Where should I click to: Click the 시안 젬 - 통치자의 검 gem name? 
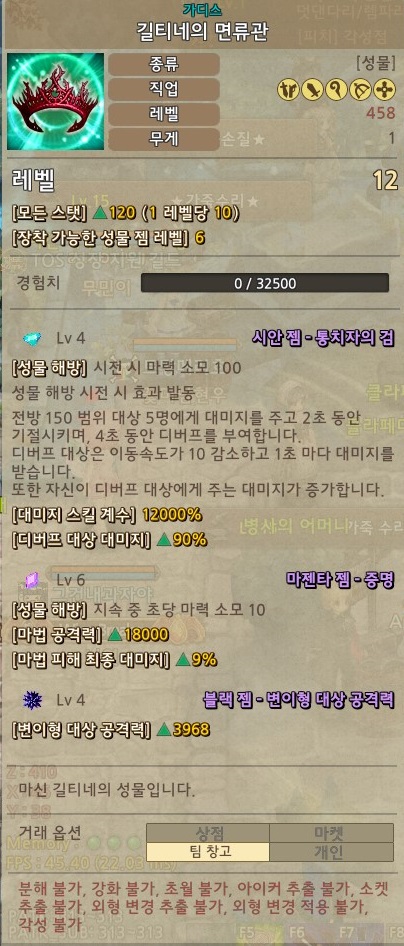pyautogui.click(x=324, y=338)
